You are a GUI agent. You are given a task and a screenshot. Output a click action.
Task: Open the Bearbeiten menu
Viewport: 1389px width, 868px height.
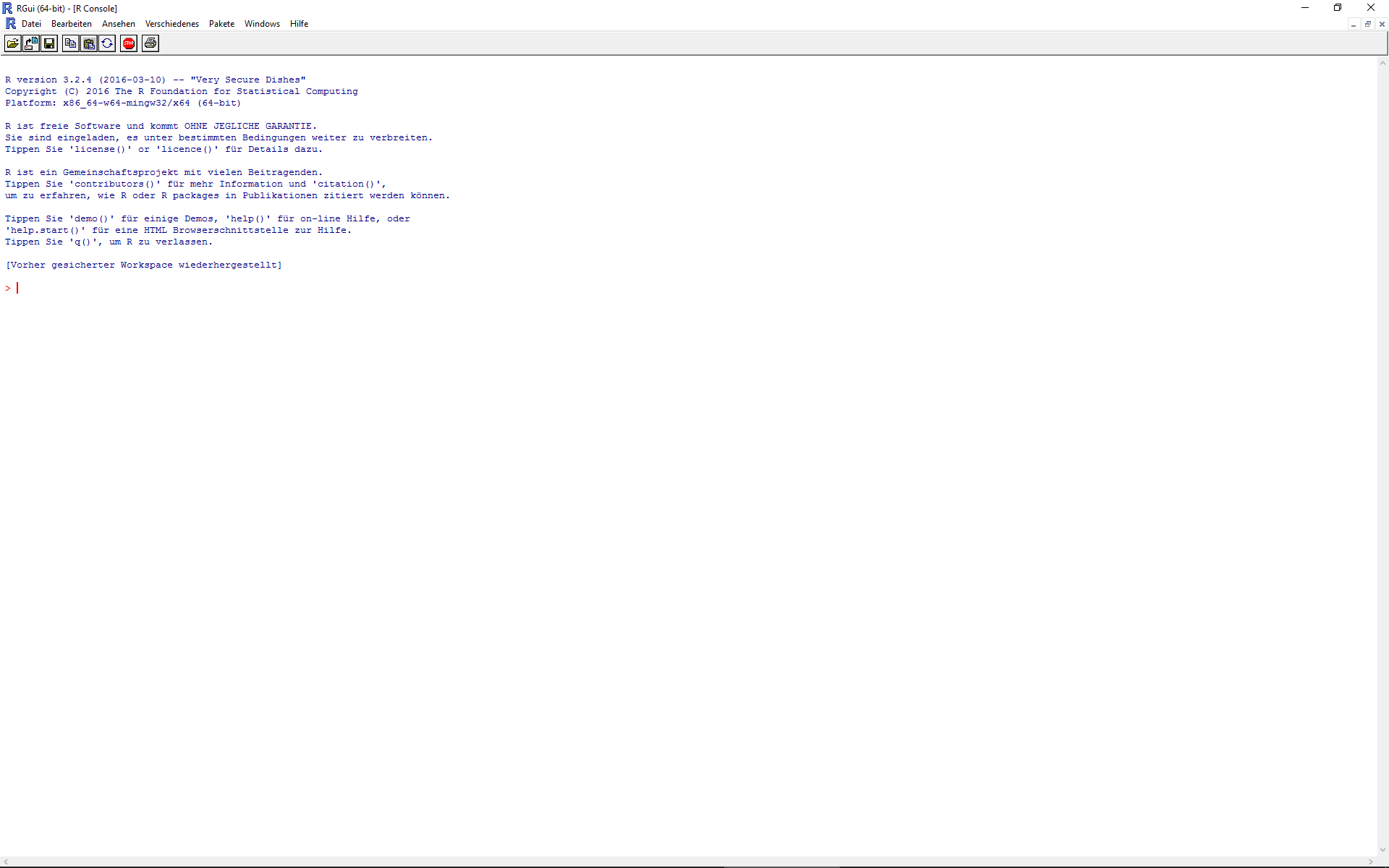[72, 24]
